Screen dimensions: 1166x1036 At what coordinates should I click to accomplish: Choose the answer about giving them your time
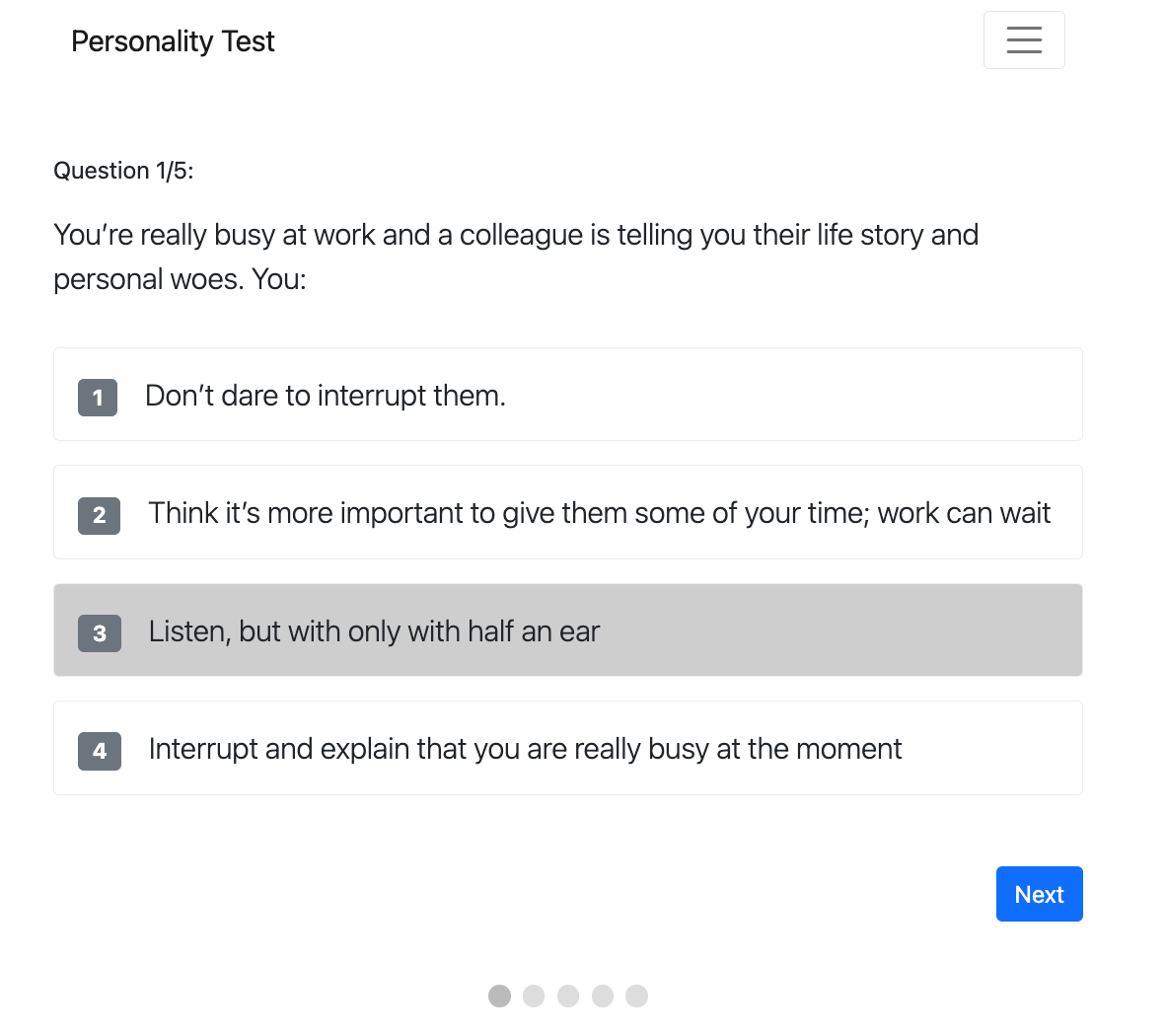(x=567, y=512)
